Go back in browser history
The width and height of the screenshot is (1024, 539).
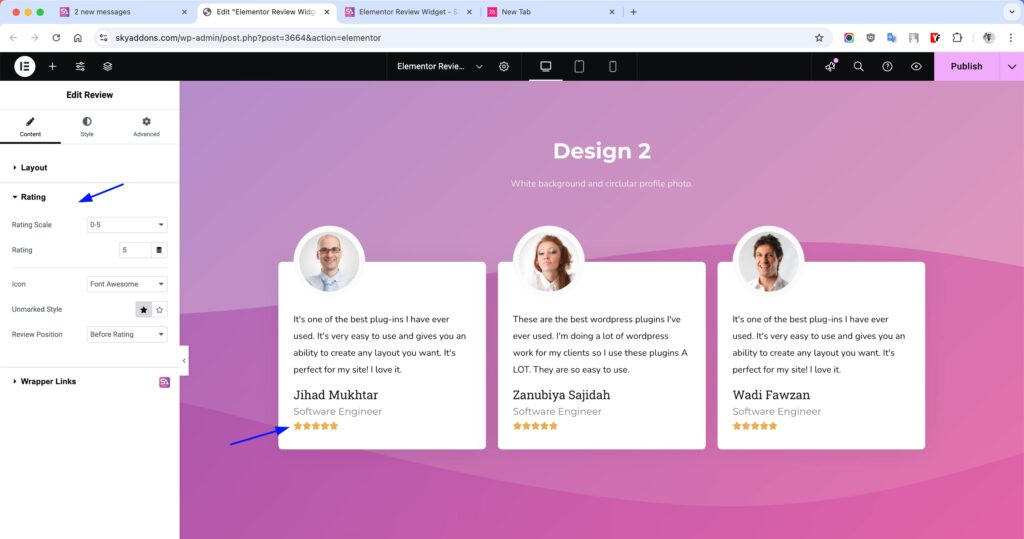13,38
